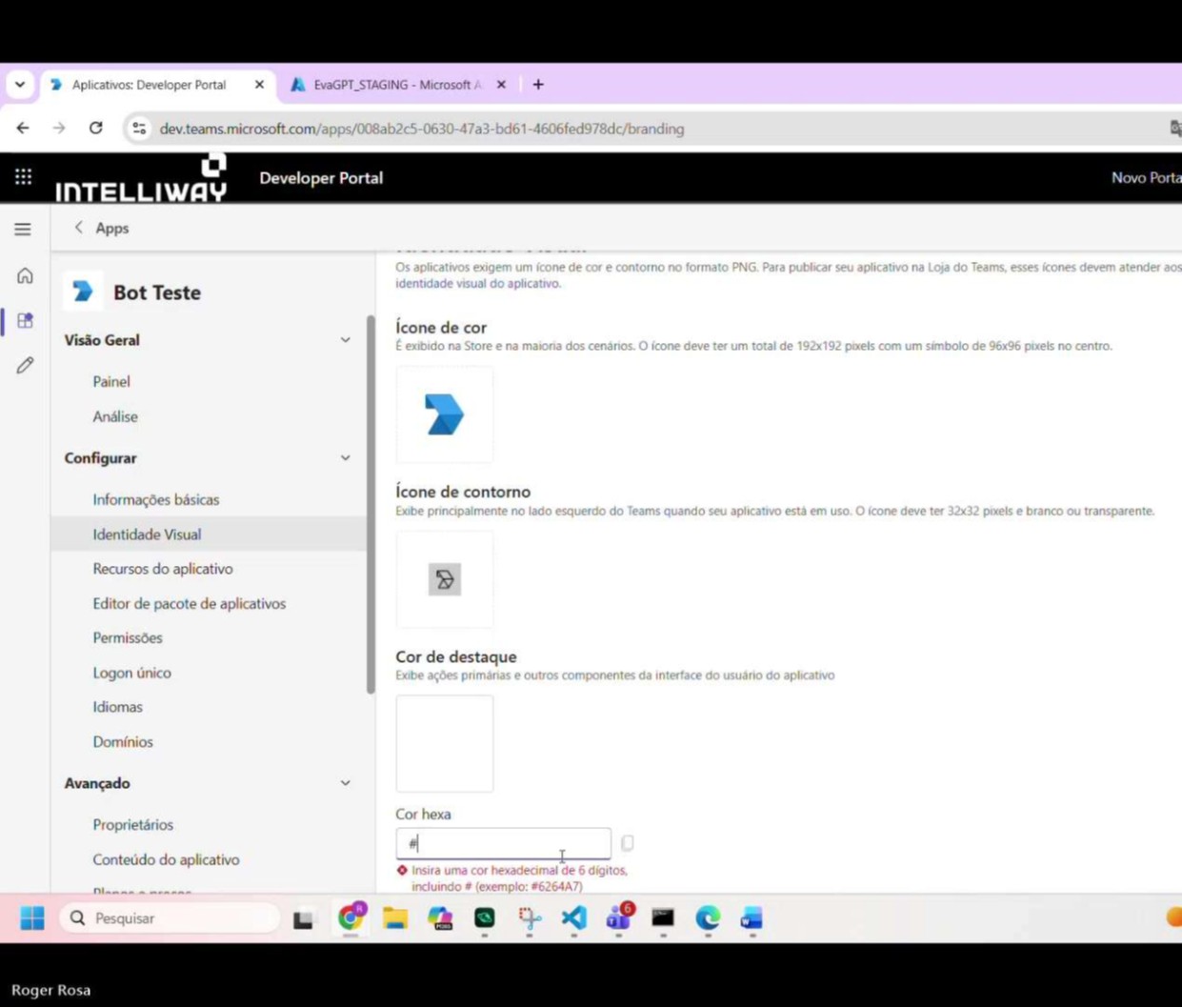
Task: Click the Novo Portal link in the header
Action: pos(1146,178)
